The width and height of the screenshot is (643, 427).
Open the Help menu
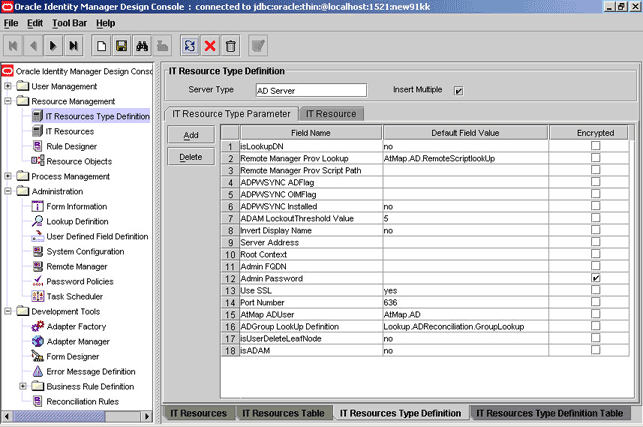[105, 23]
